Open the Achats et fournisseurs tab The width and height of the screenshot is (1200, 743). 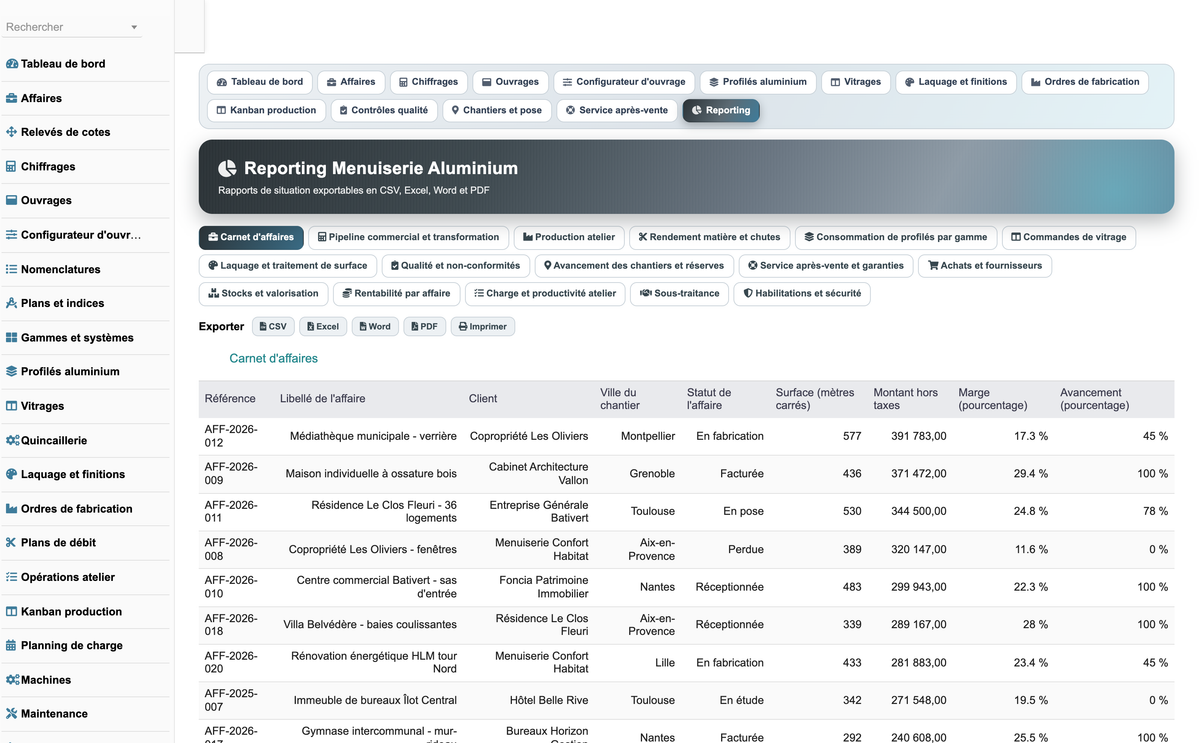[x=985, y=265]
